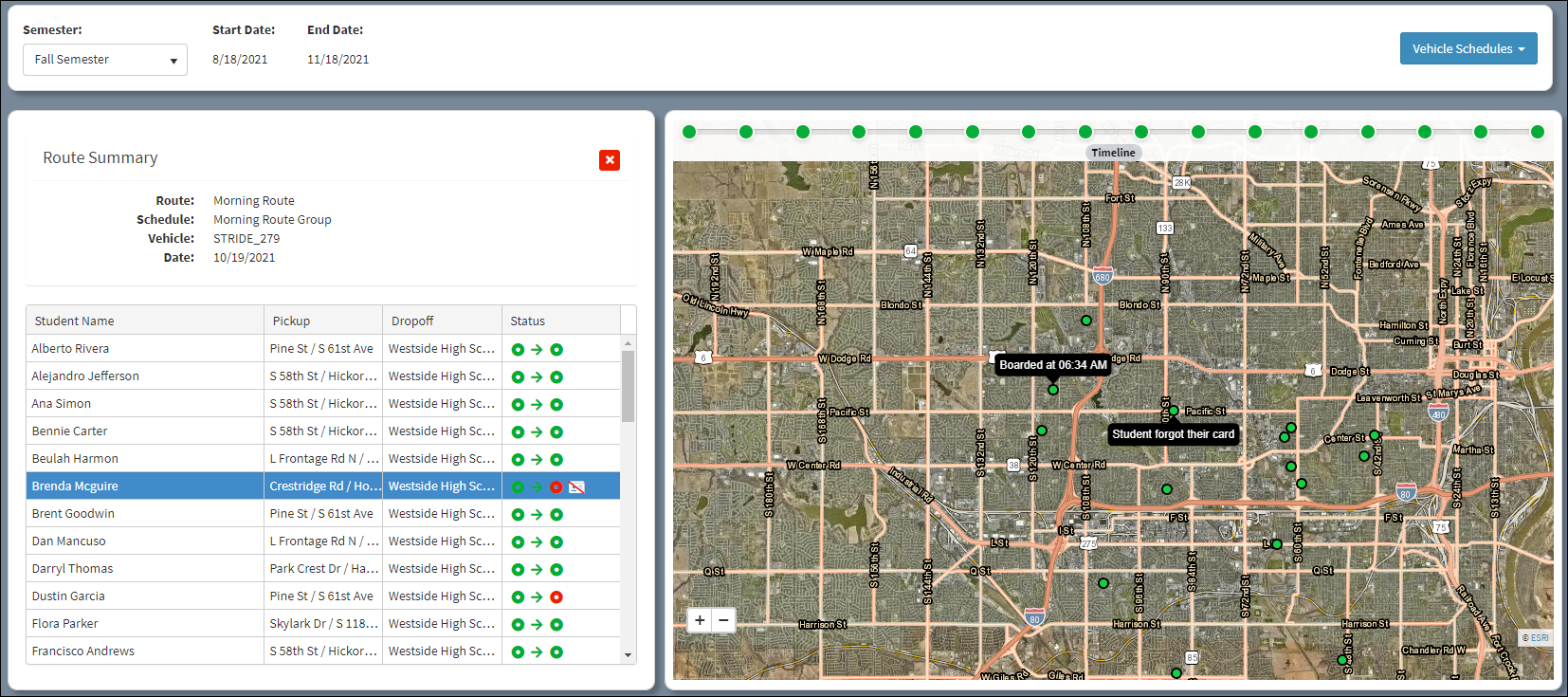Click the vehicle value STRIDE_279

click(246, 239)
